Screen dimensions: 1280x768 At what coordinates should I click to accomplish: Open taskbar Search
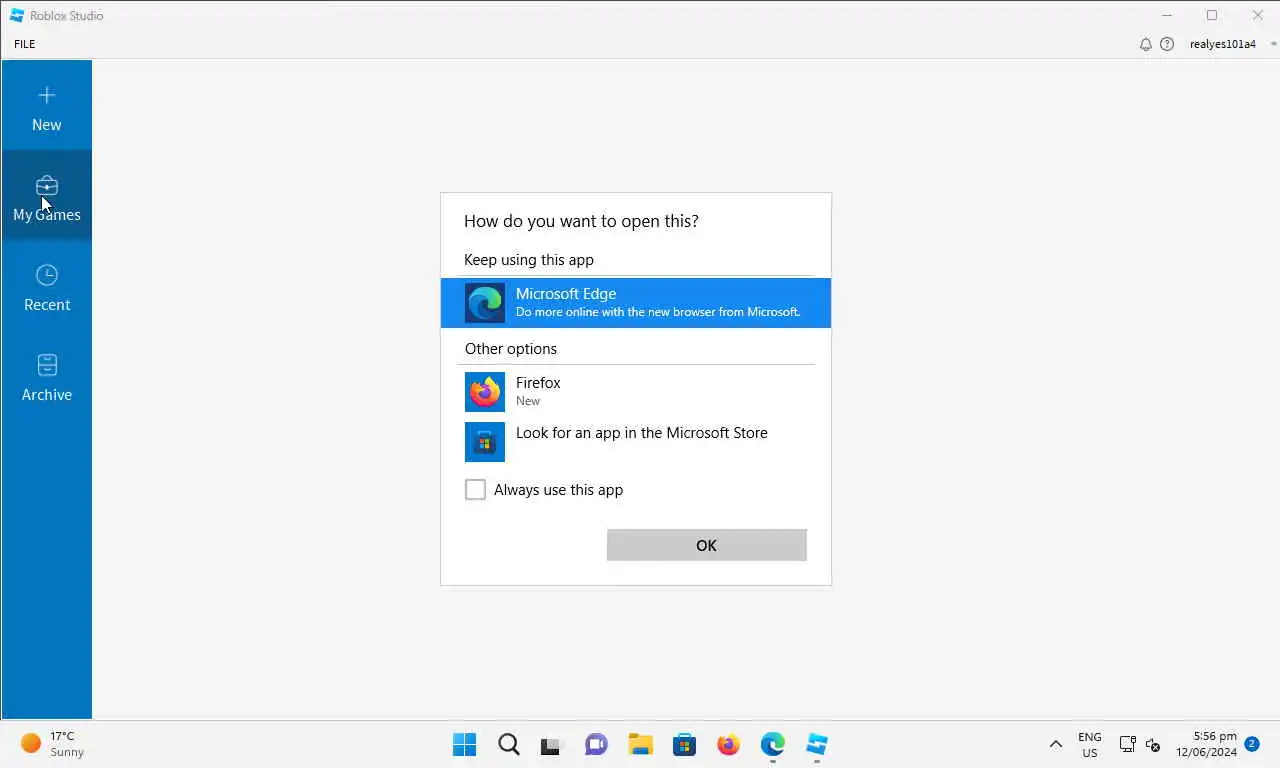click(x=509, y=745)
